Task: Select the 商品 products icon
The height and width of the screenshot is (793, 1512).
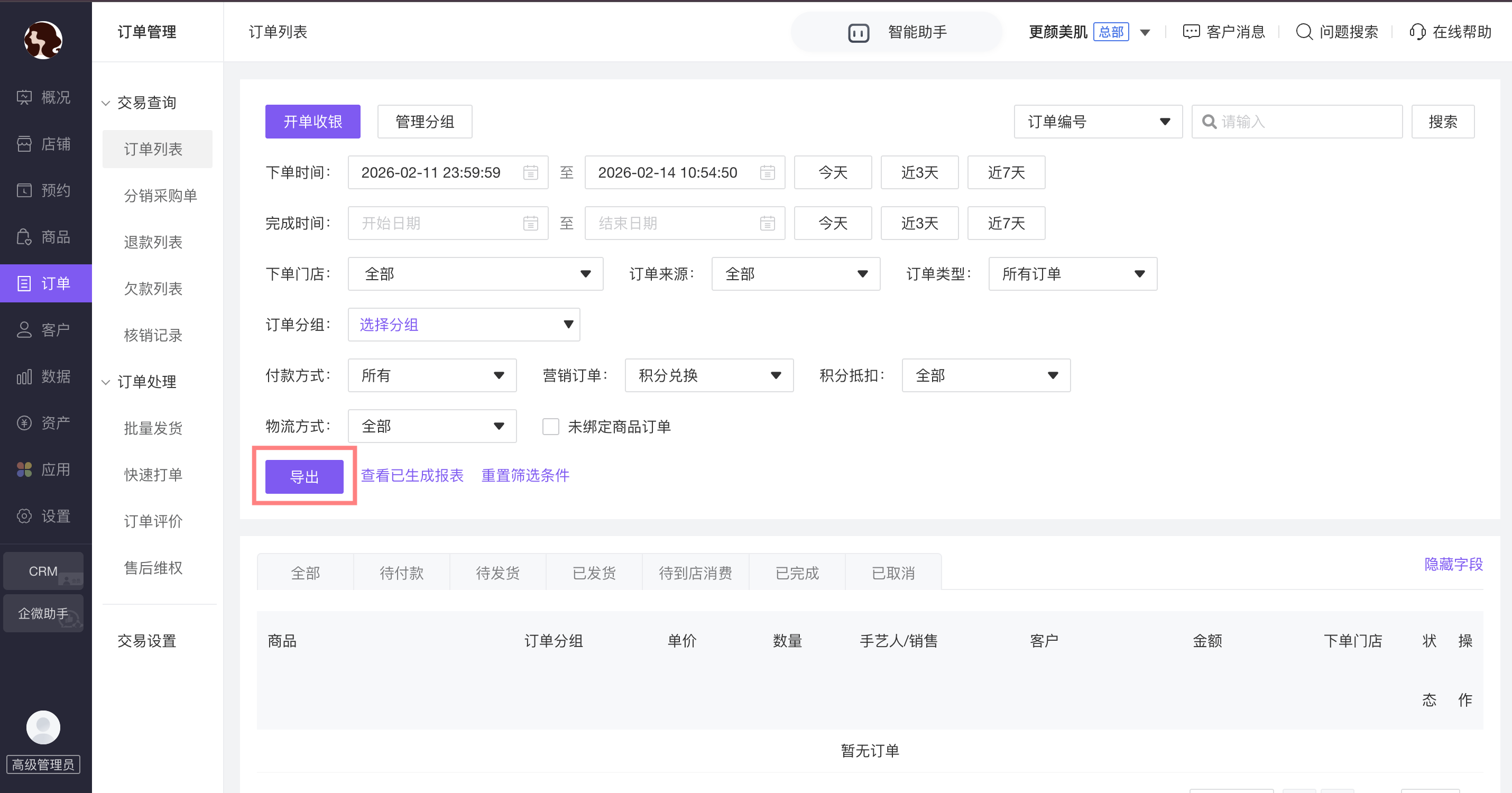Action: (24, 237)
